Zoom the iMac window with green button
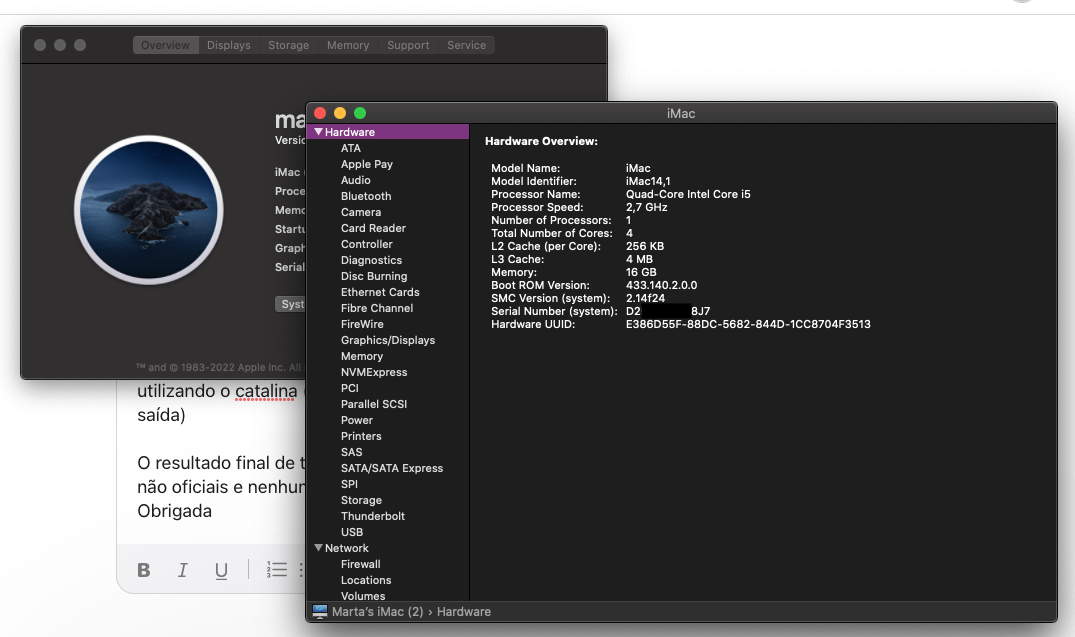The height and width of the screenshot is (637, 1075). [x=360, y=113]
